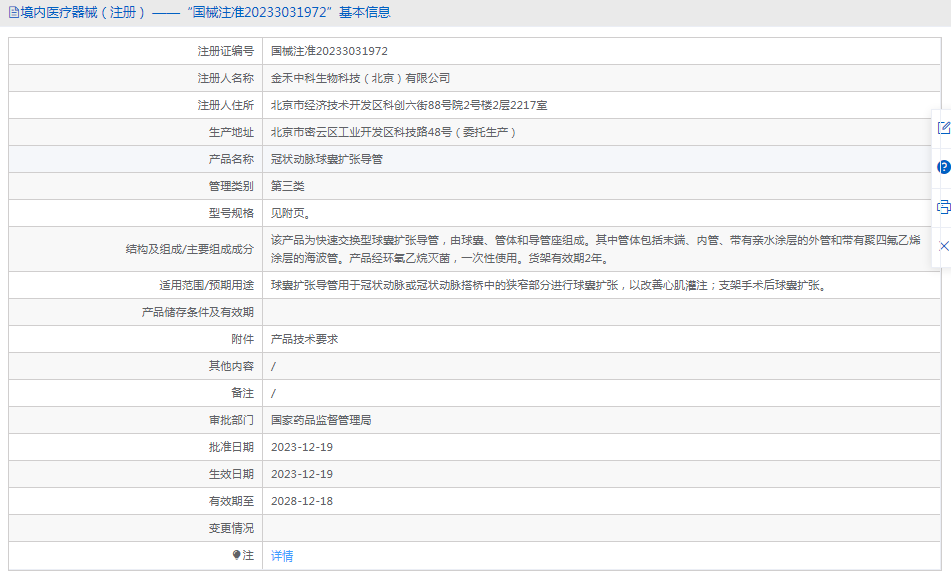Image resolution: width=951 pixels, height=574 pixels.
Task: Close the detail panel with X icon
Action: pyautogui.click(x=944, y=246)
